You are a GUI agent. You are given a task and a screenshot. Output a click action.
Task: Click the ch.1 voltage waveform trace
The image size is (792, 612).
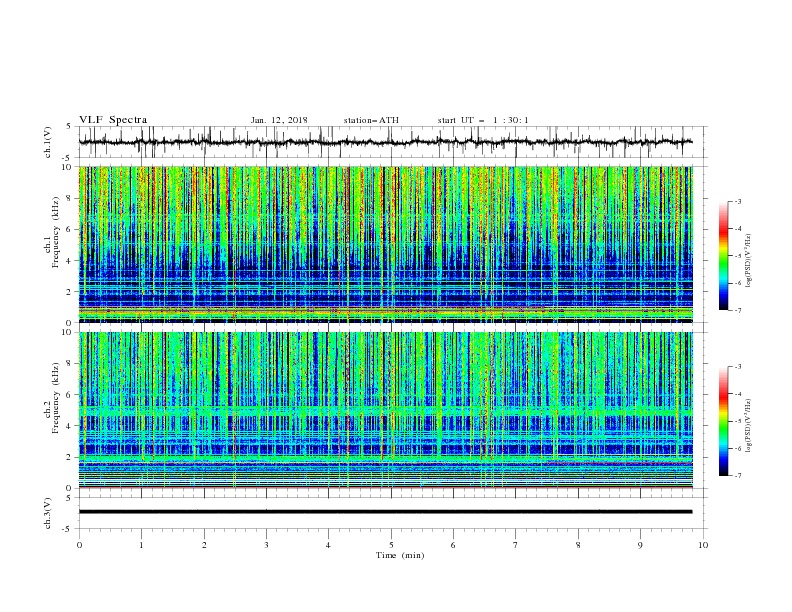pos(385,142)
